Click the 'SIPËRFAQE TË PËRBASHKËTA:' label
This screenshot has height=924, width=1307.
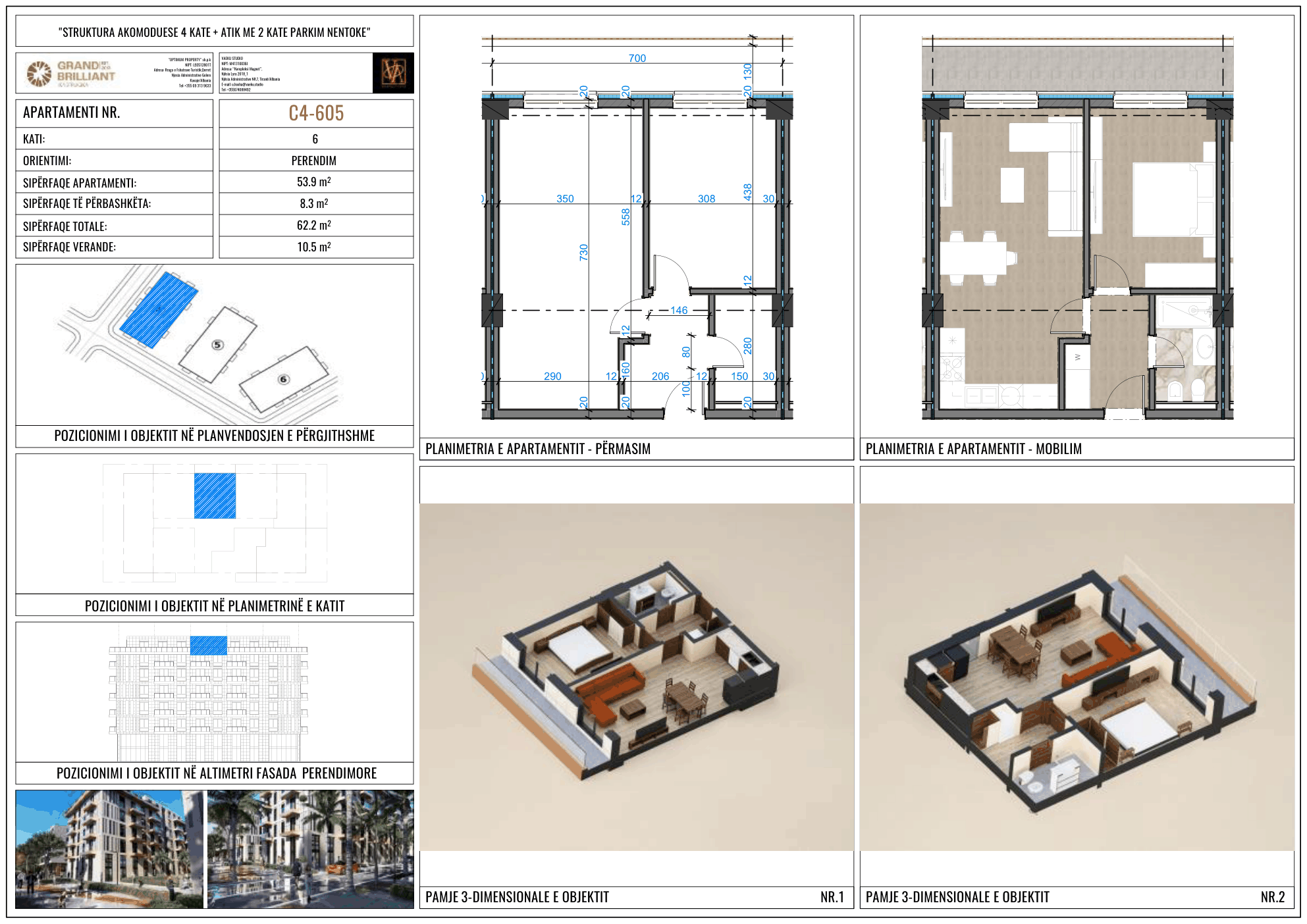pyautogui.click(x=87, y=203)
